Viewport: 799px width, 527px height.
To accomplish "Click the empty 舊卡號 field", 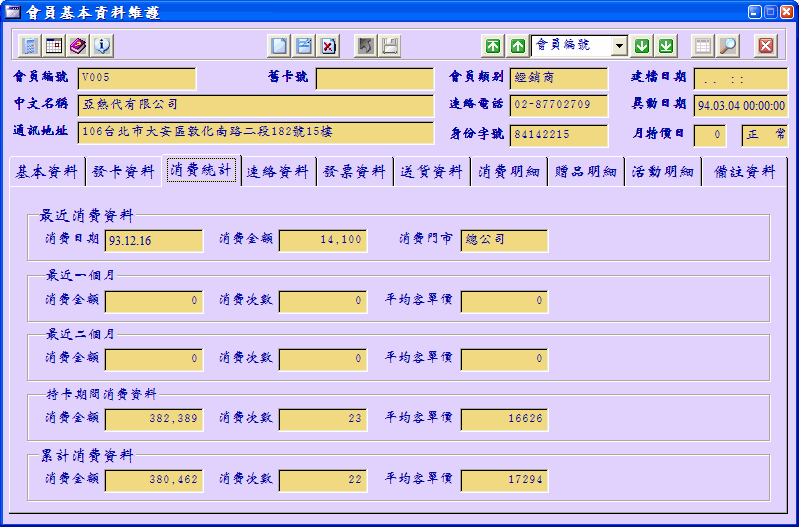I will click(374, 78).
